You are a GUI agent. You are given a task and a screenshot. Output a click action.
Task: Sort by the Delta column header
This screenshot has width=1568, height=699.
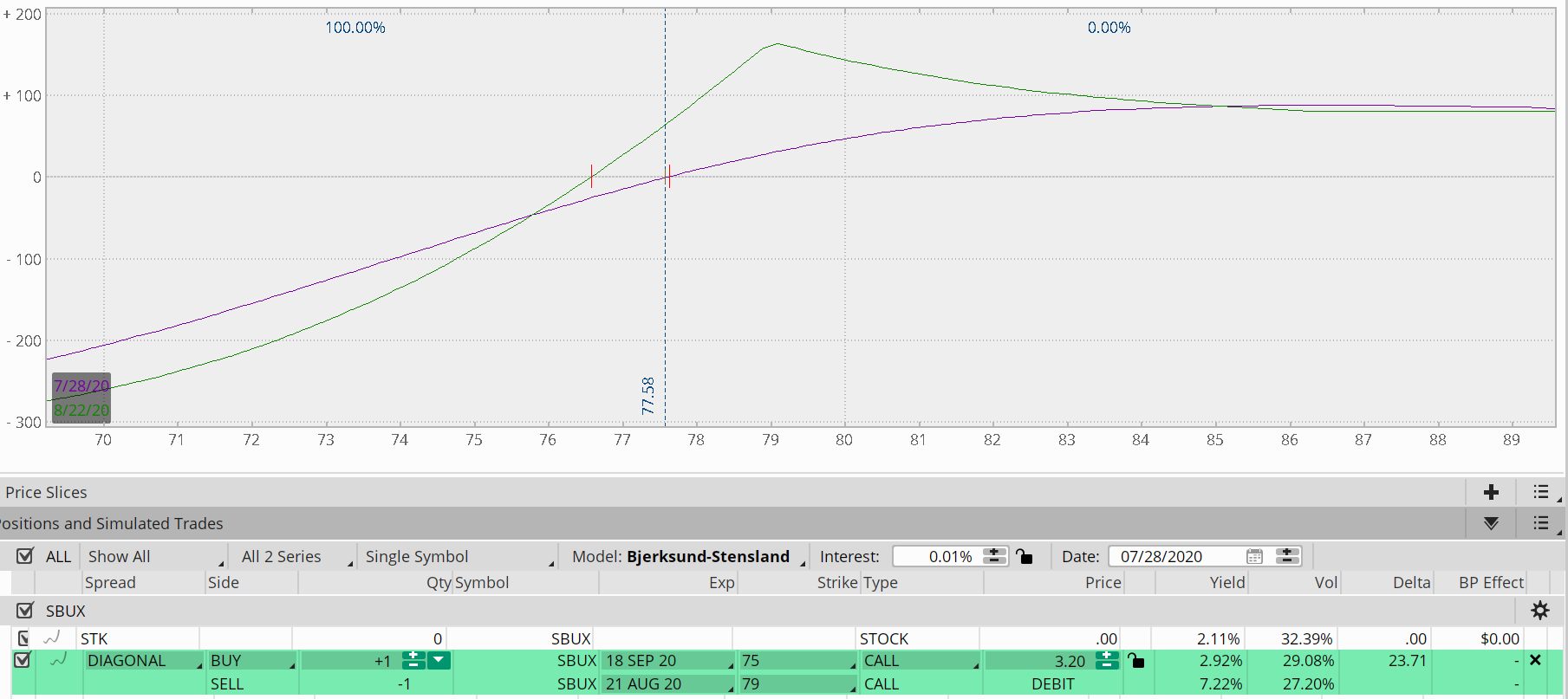(1412, 583)
